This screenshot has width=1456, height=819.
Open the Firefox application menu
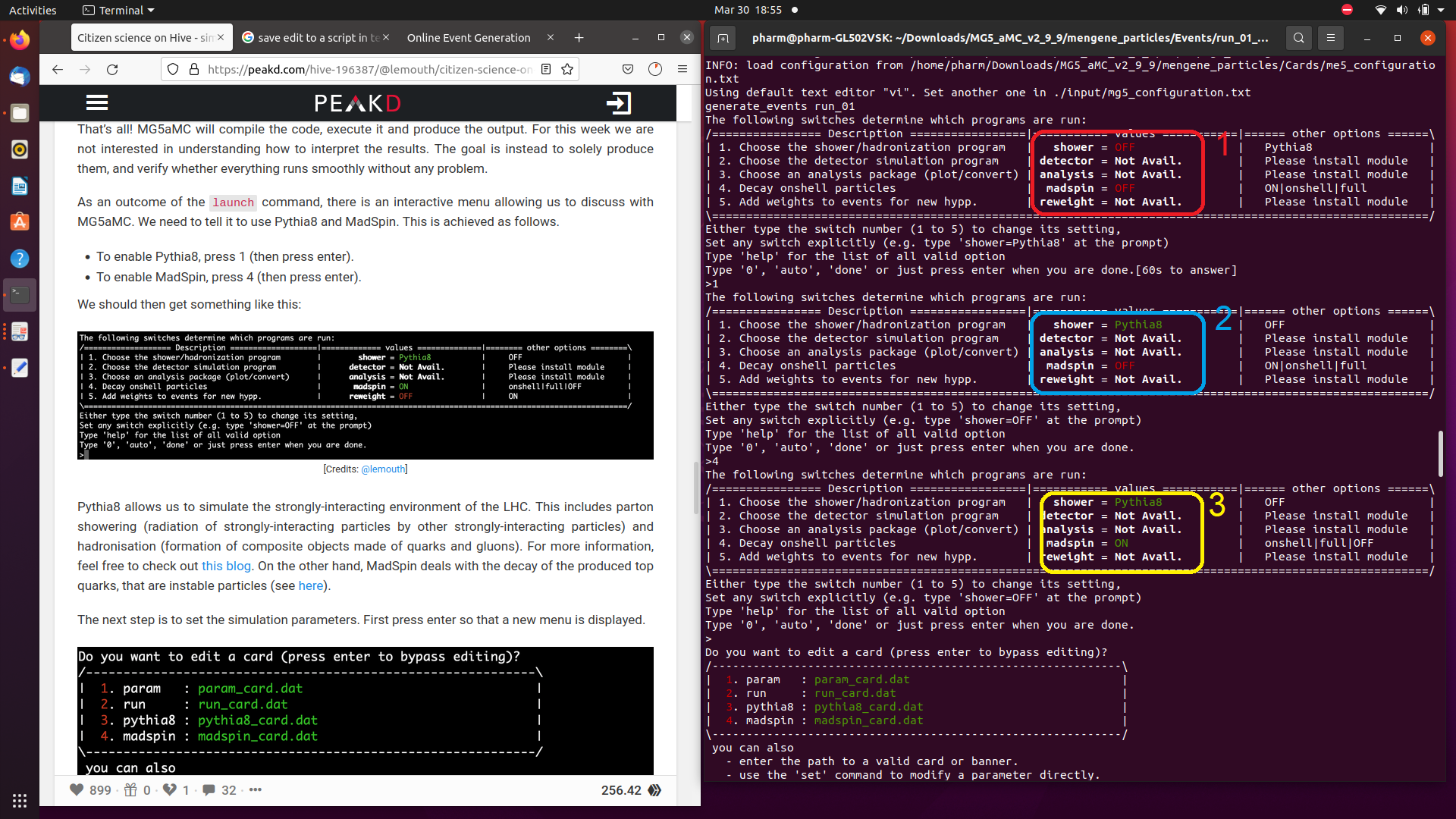(x=682, y=69)
